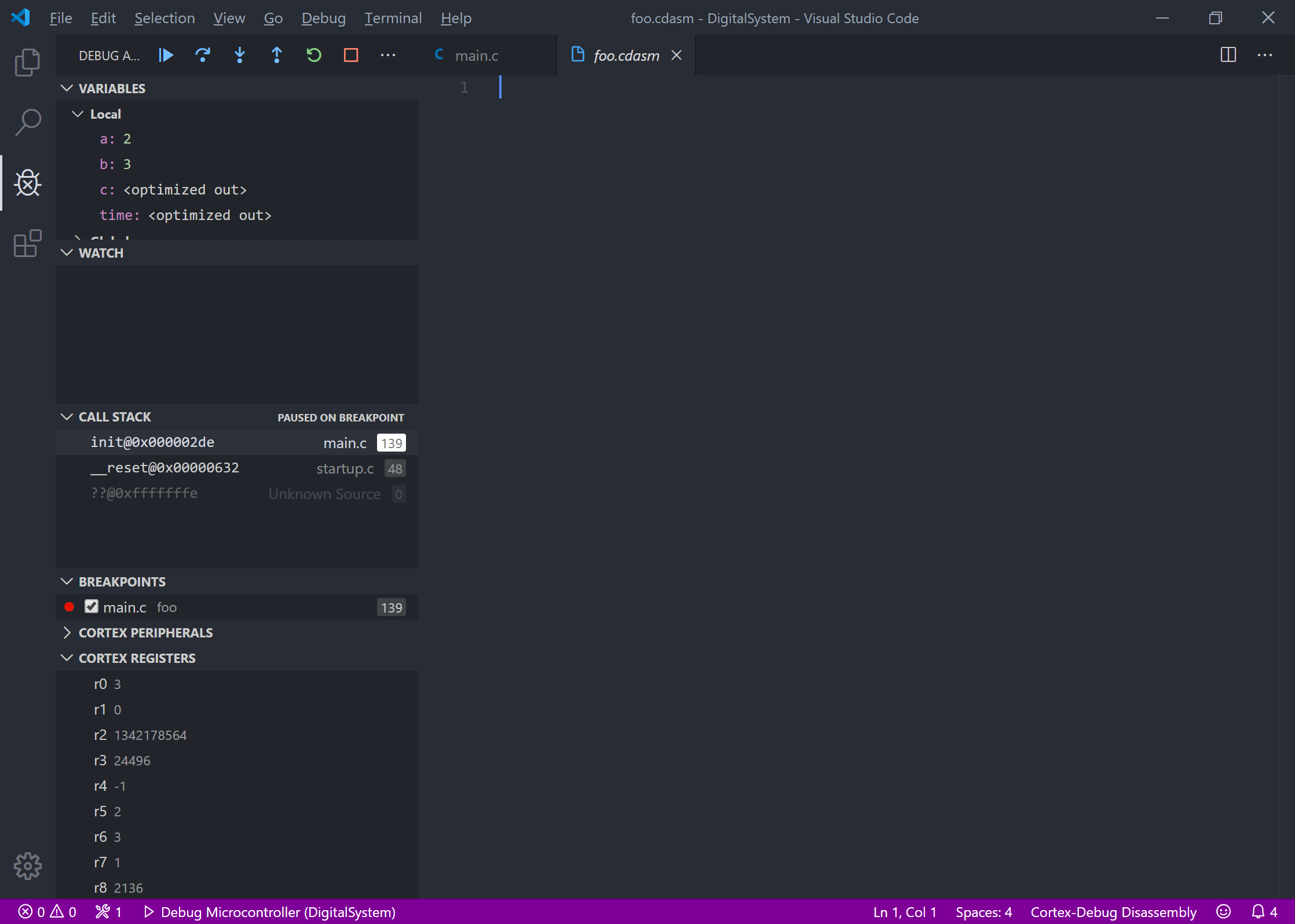Select the __reset call stack frame
Image resolution: width=1295 pixels, height=924 pixels.
coord(164,468)
